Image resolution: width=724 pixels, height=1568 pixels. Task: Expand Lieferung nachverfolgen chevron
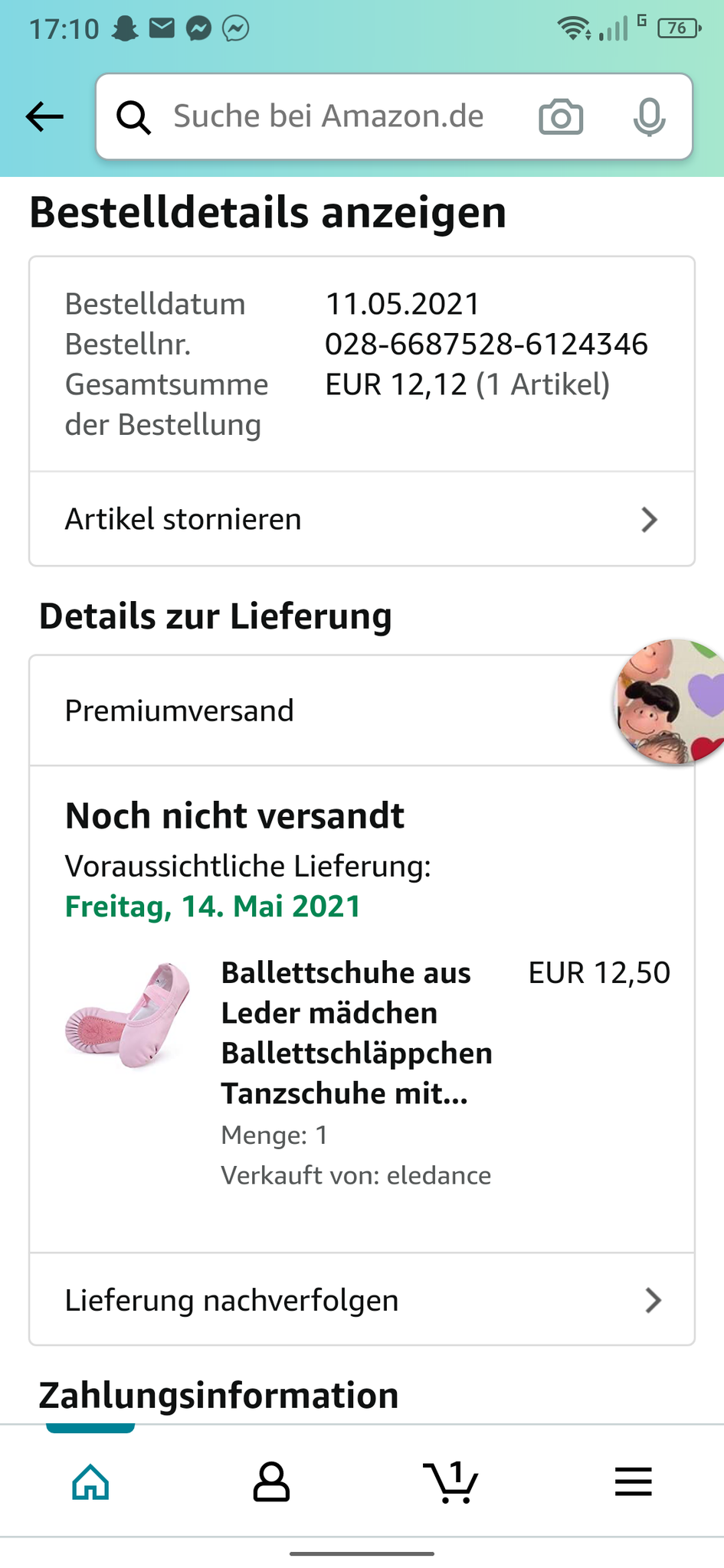pos(653,1300)
